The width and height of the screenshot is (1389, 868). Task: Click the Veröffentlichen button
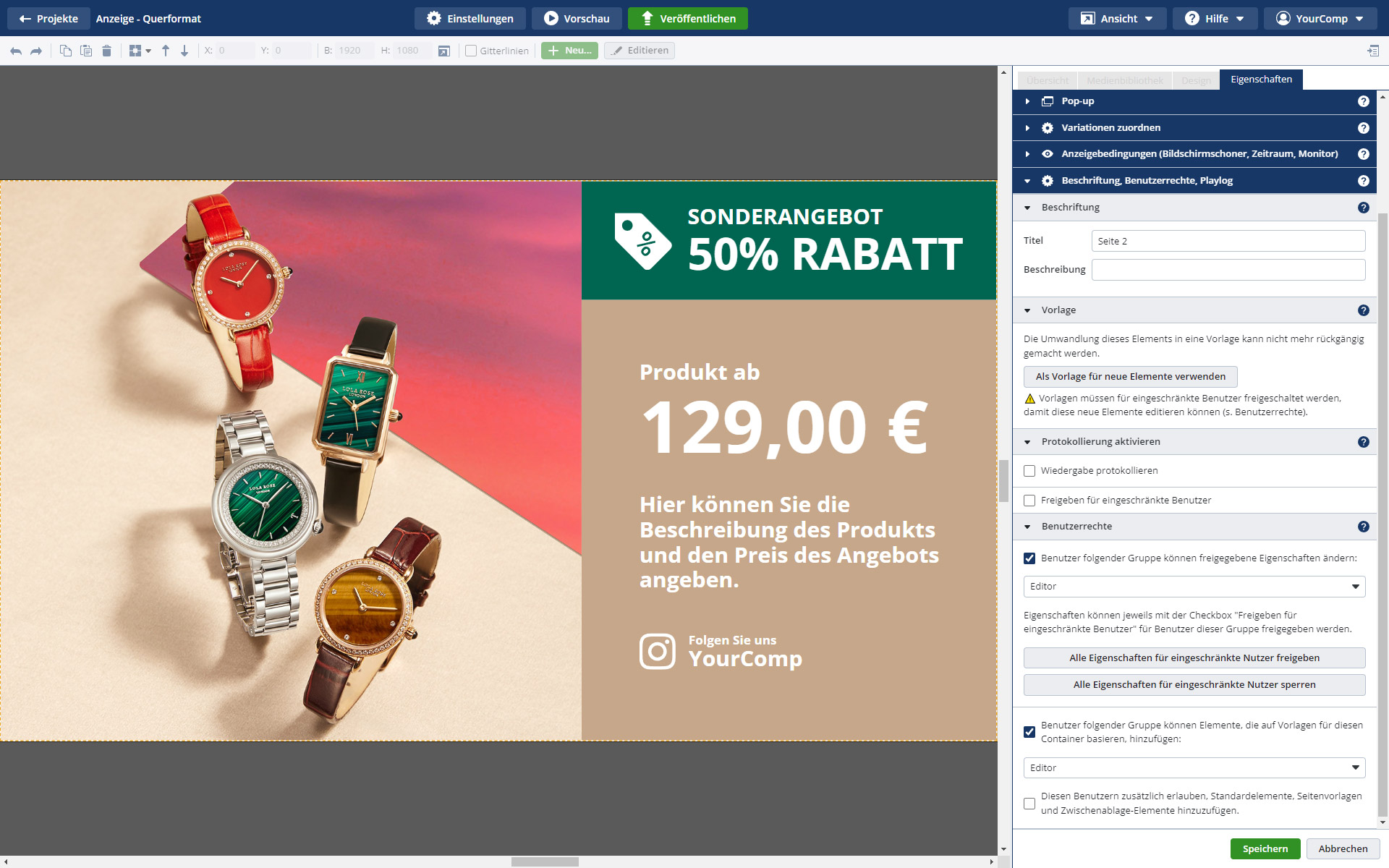(x=687, y=19)
